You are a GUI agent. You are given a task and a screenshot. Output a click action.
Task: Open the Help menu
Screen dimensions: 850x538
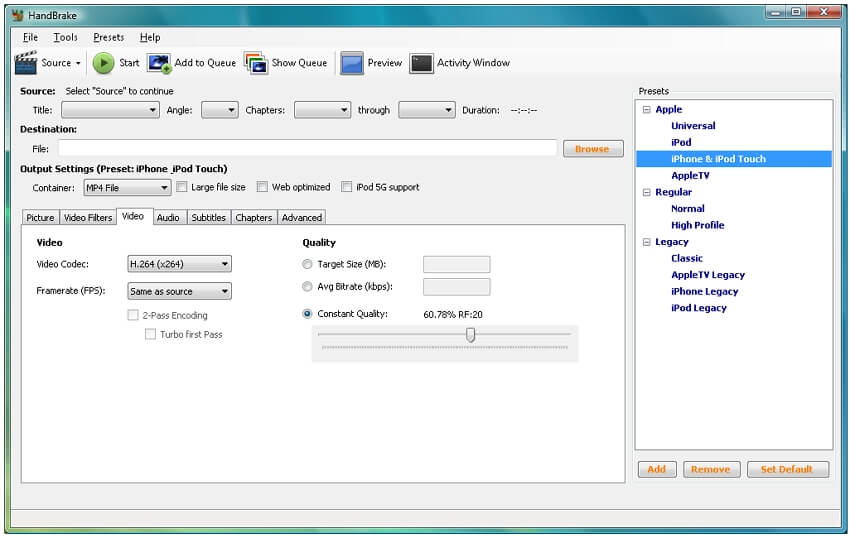(150, 37)
